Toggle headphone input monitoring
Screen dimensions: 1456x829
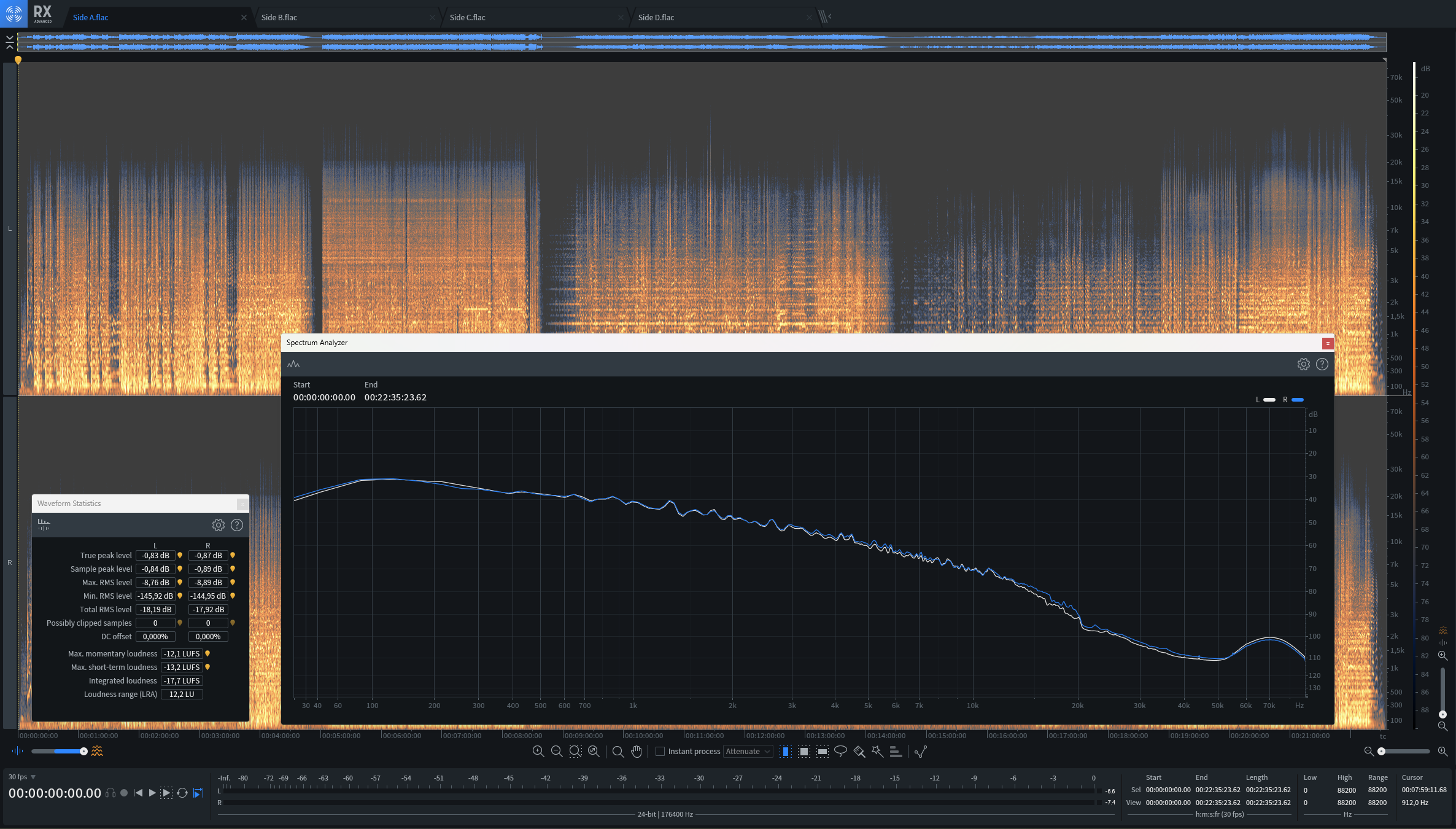tap(110, 793)
